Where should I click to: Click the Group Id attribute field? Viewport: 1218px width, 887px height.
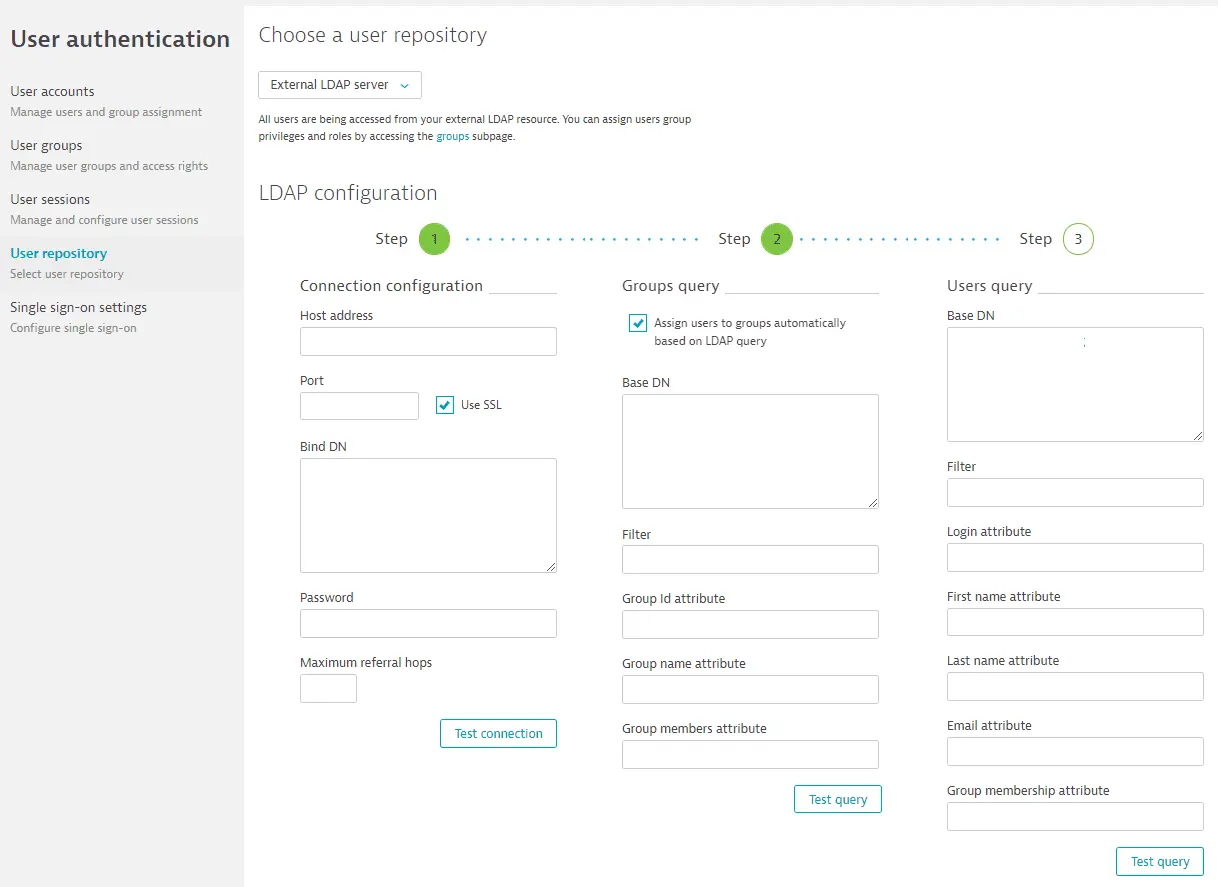point(750,624)
